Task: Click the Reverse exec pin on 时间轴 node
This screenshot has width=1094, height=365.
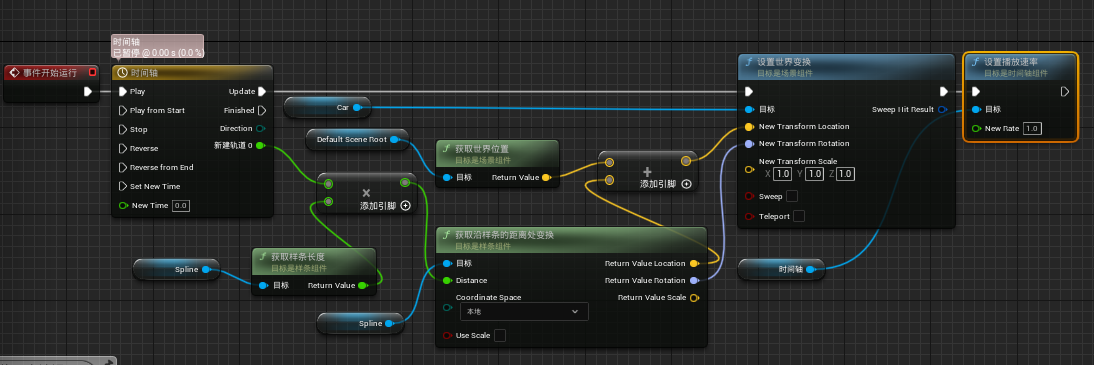Action: click(123, 148)
